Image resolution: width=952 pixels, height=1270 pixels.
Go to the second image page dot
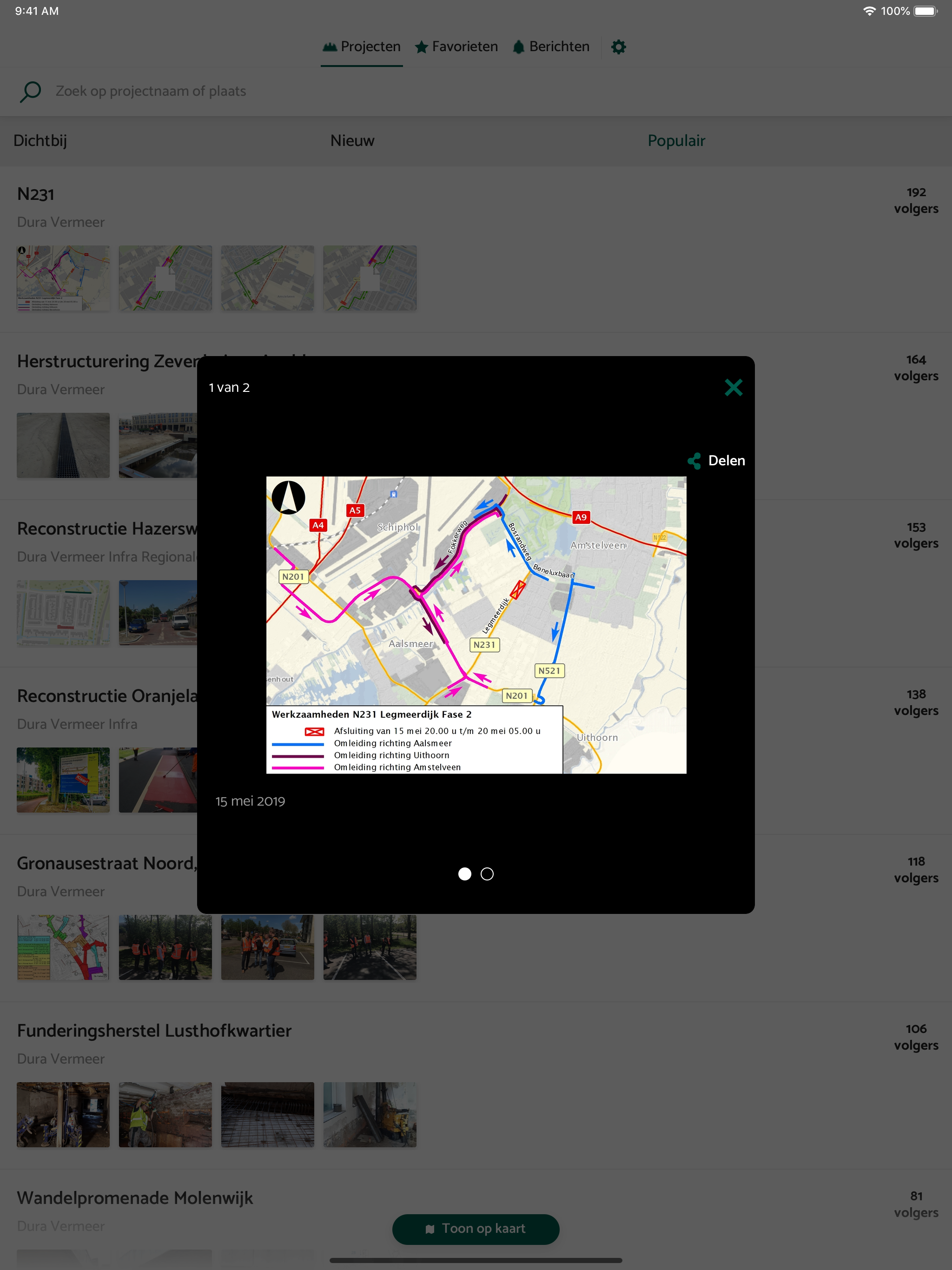click(487, 874)
